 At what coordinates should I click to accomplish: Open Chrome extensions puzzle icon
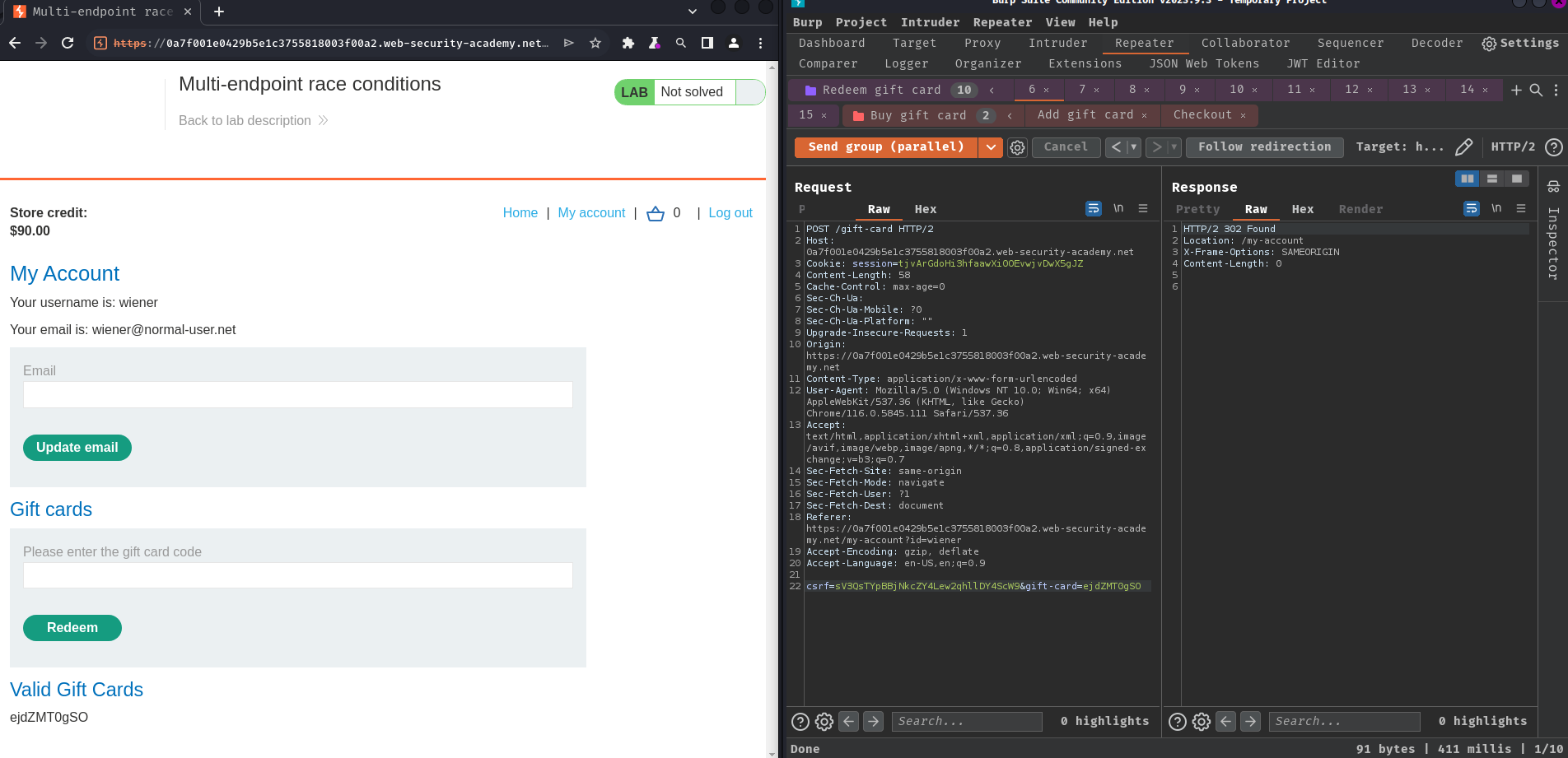click(x=628, y=43)
